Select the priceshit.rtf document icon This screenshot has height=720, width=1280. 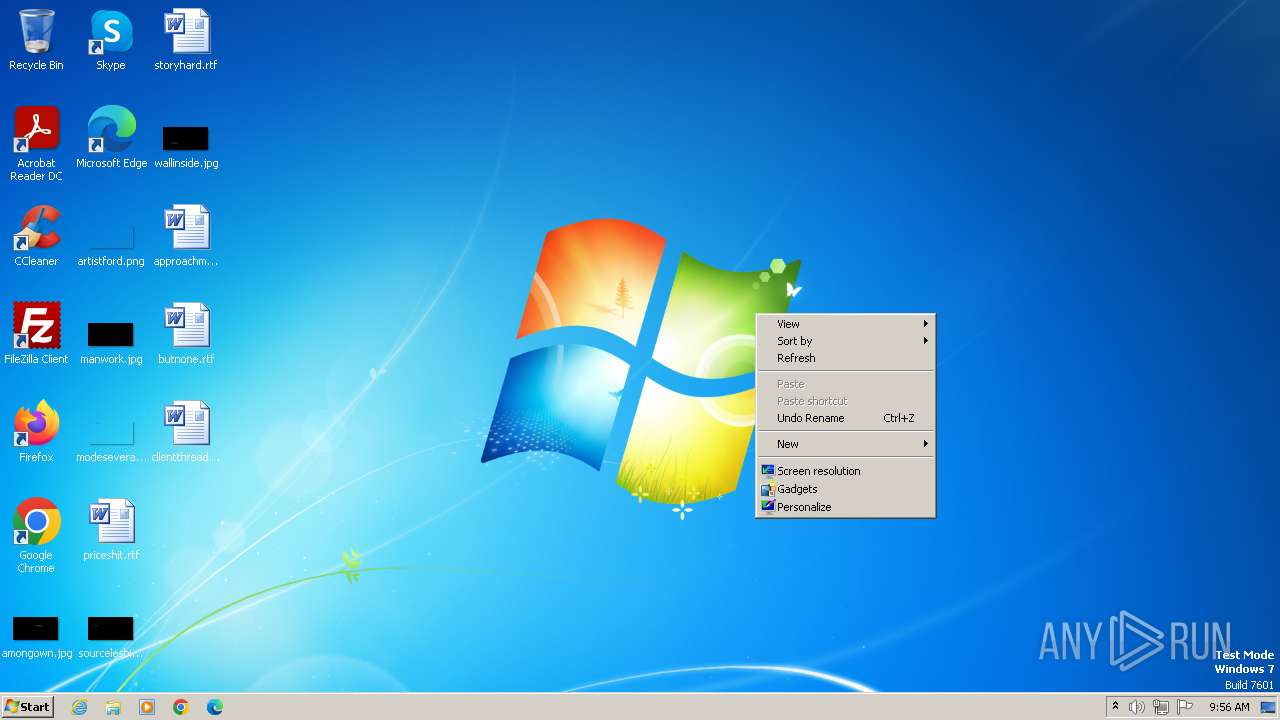pos(111,530)
